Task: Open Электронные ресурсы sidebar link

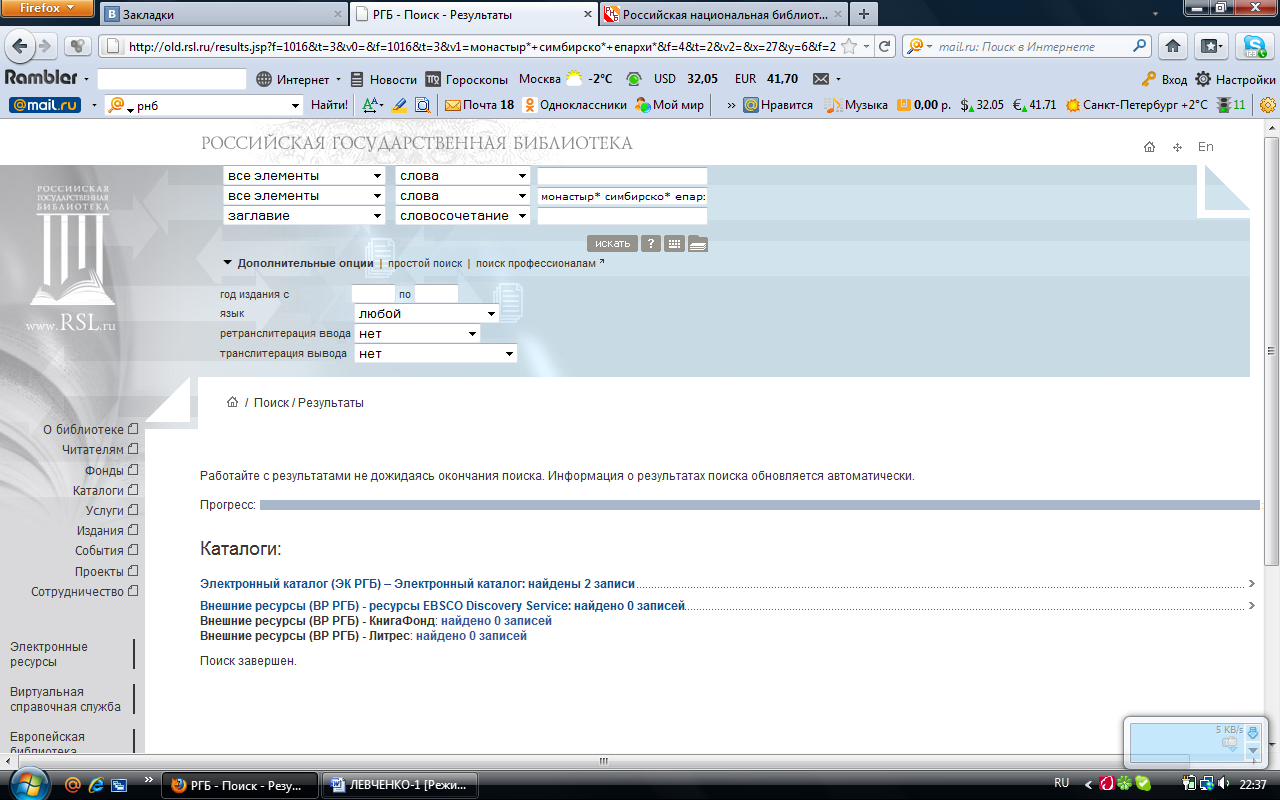Action: (49, 654)
